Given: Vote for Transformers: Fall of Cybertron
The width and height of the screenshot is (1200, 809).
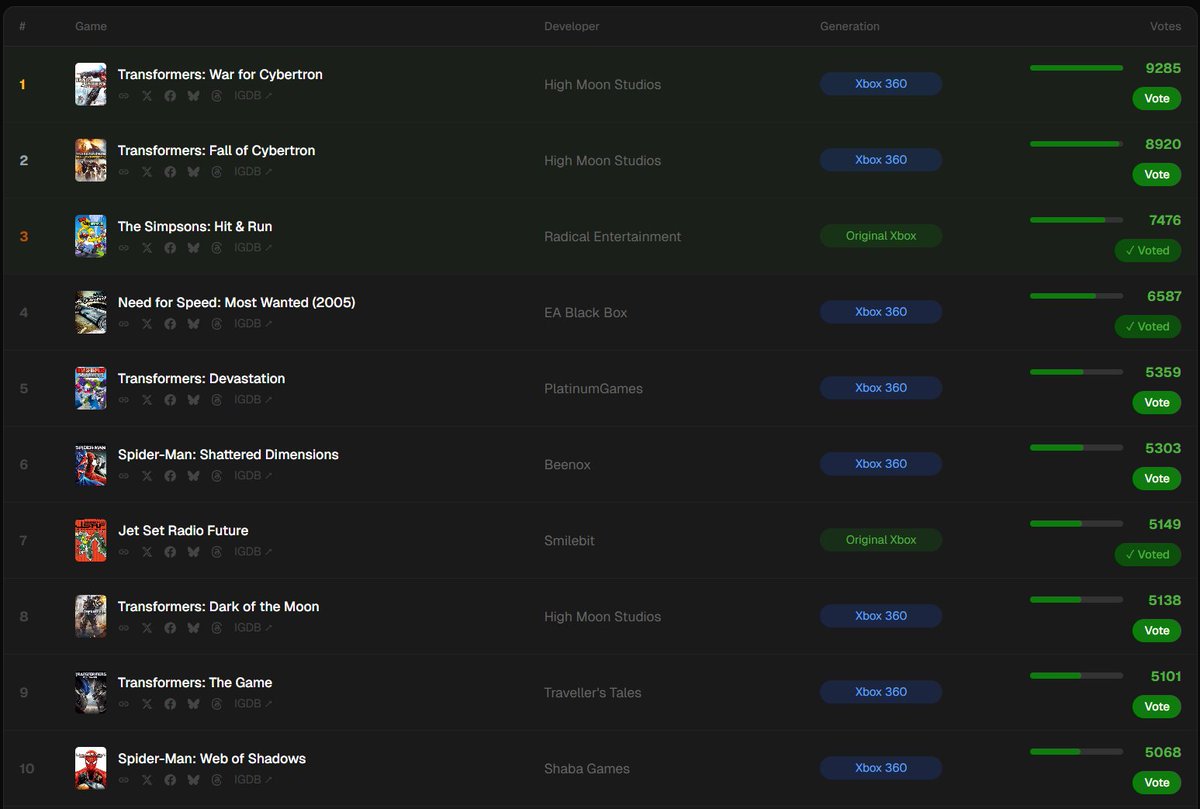Looking at the screenshot, I should pyautogui.click(x=1157, y=175).
